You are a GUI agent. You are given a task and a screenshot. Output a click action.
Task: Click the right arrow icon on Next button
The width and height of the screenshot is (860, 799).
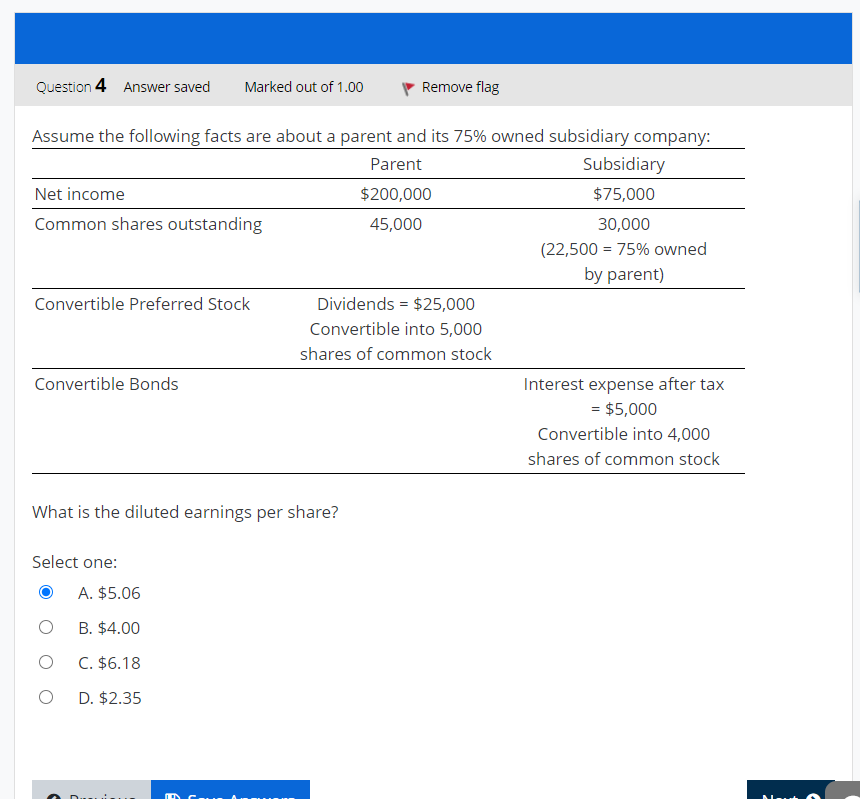coord(812,796)
